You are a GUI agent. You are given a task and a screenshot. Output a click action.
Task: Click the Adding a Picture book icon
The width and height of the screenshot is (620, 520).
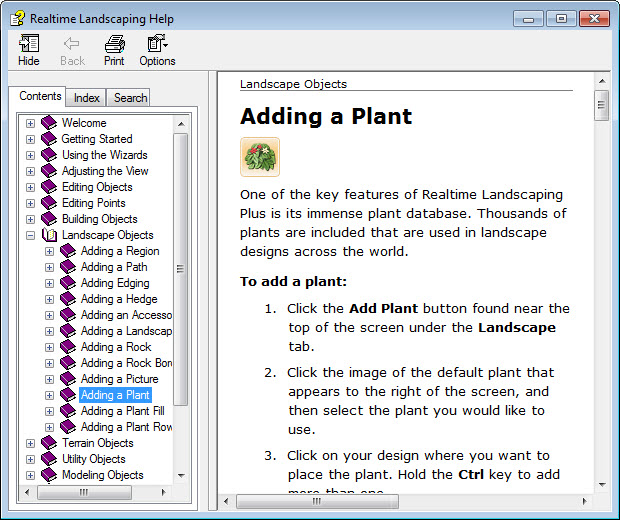click(x=68, y=379)
